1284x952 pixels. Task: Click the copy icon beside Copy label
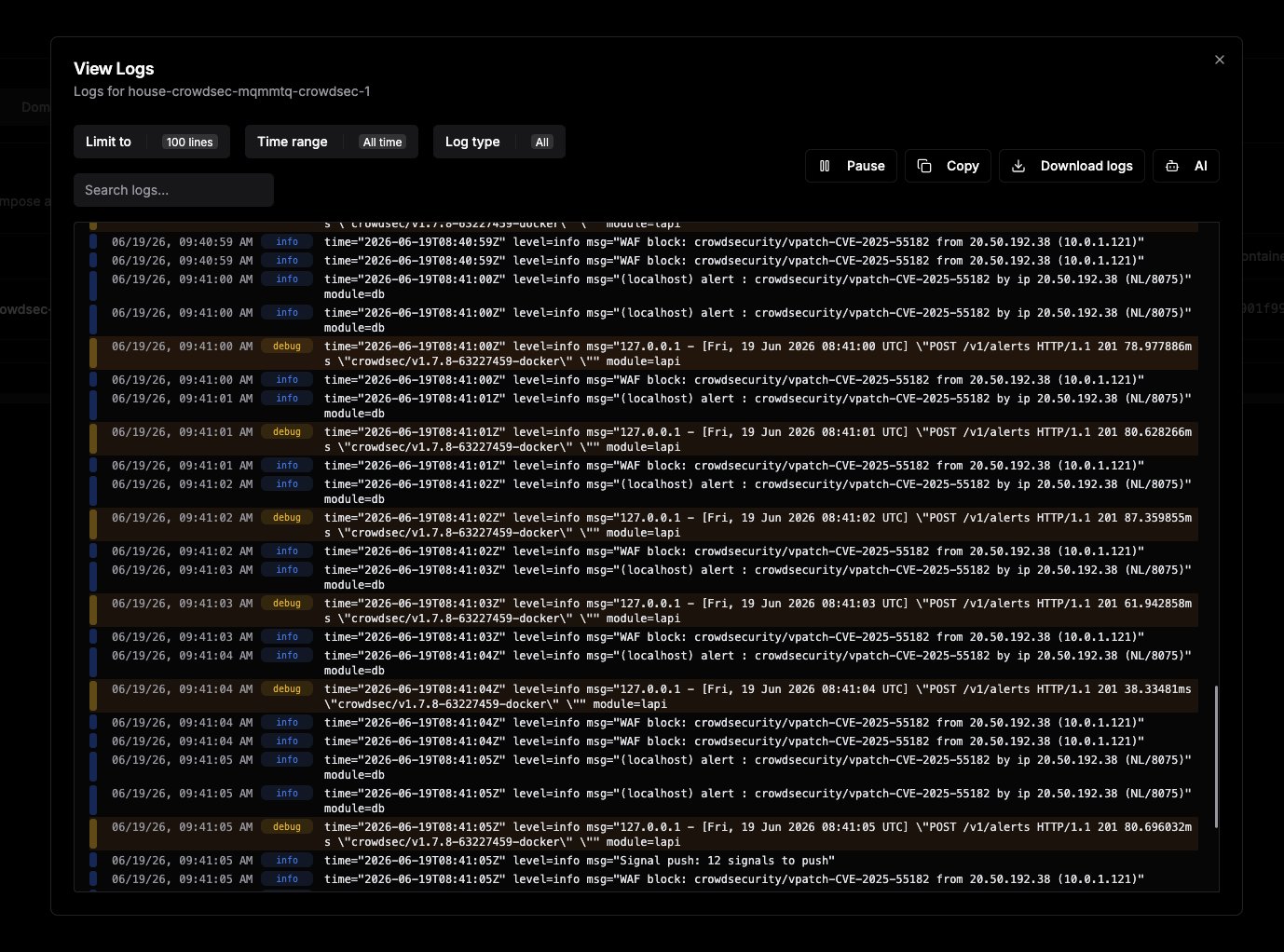coord(924,166)
